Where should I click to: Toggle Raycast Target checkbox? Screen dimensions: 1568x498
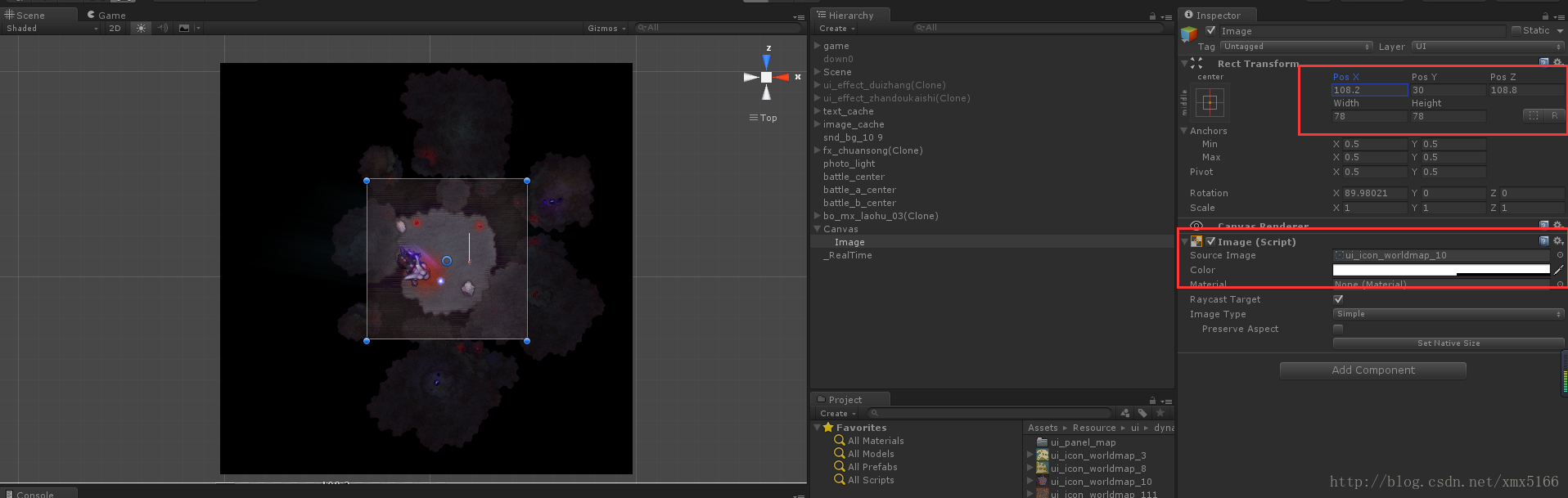pos(1338,299)
